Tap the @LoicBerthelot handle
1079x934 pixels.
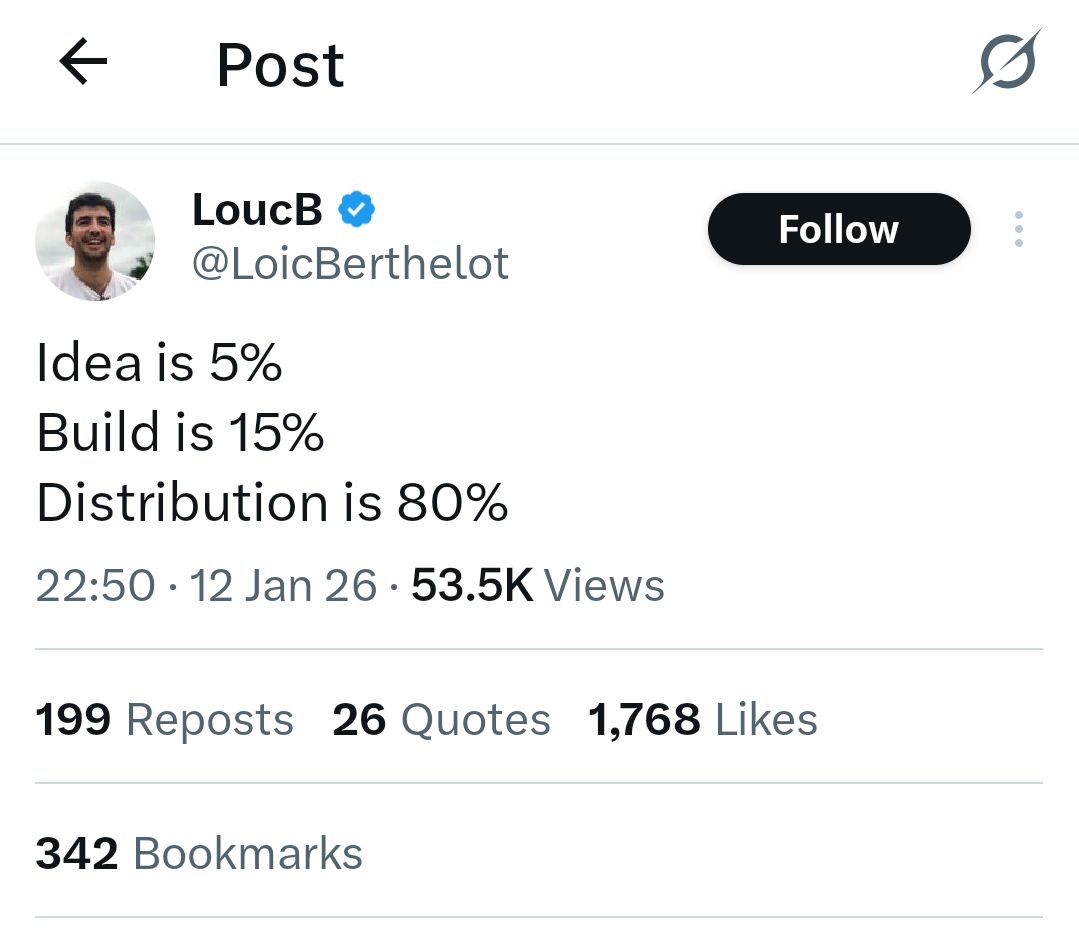(350, 263)
